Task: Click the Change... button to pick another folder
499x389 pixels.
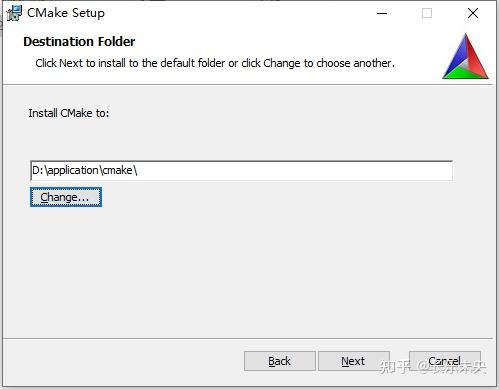Action: pos(66,197)
